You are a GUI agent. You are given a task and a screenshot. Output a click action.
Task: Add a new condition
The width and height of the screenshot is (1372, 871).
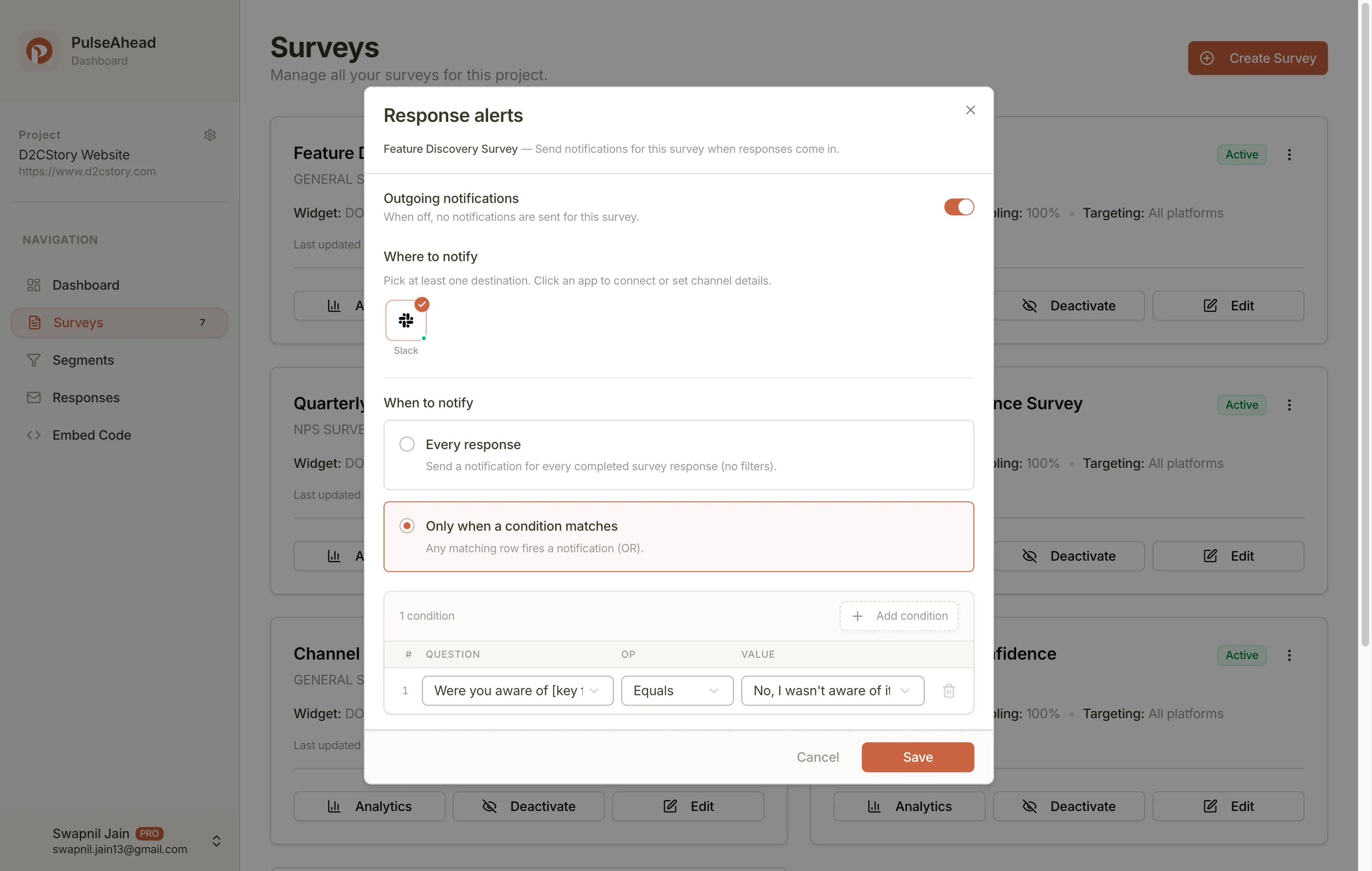[898, 616]
